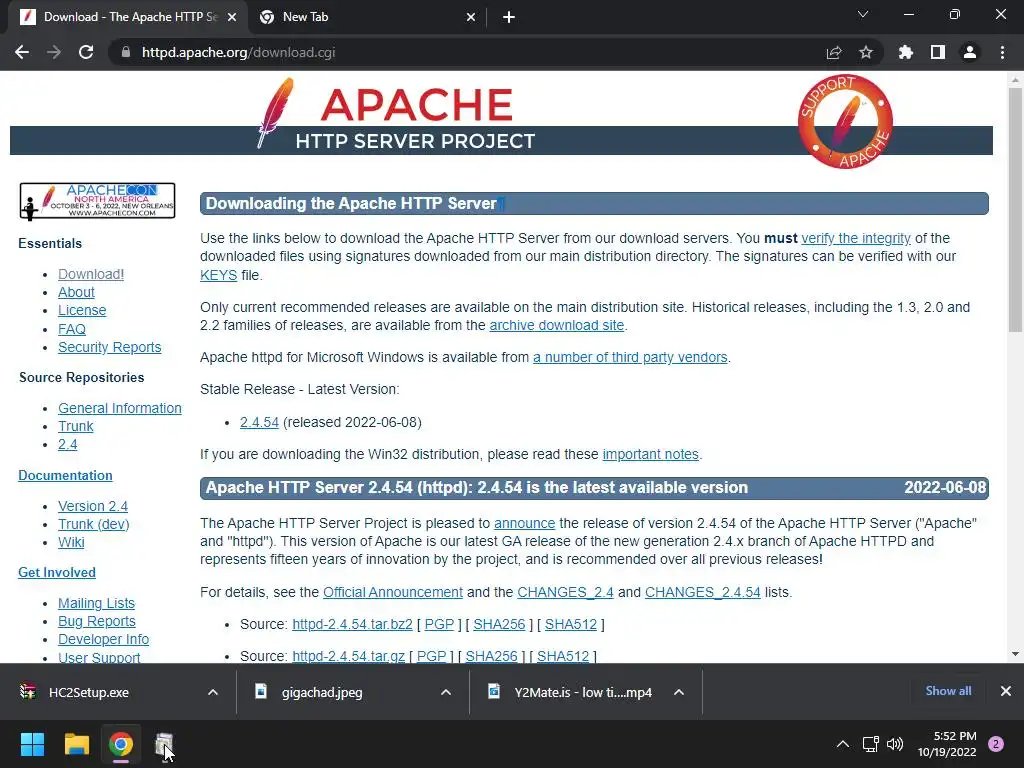Open File Explorer from the taskbar
1024x768 pixels.
[76, 744]
